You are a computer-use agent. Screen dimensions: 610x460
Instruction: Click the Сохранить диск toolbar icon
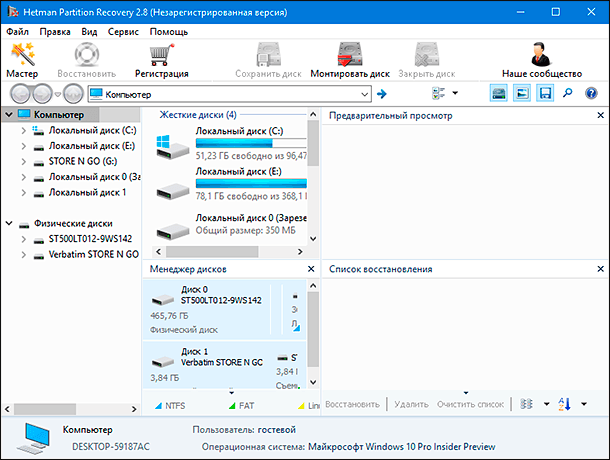click(268, 55)
